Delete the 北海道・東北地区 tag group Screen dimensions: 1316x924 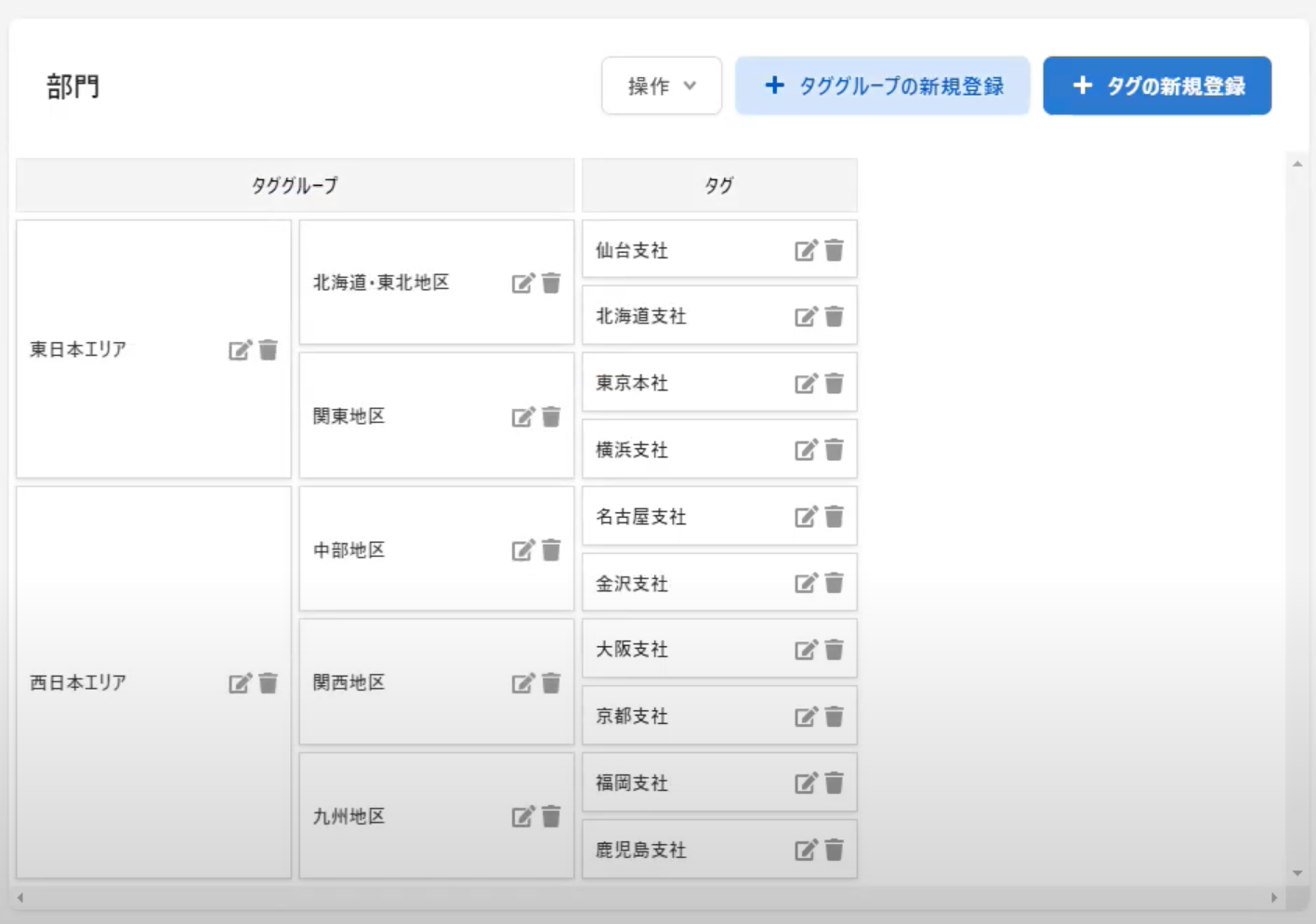pyautogui.click(x=552, y=284)
